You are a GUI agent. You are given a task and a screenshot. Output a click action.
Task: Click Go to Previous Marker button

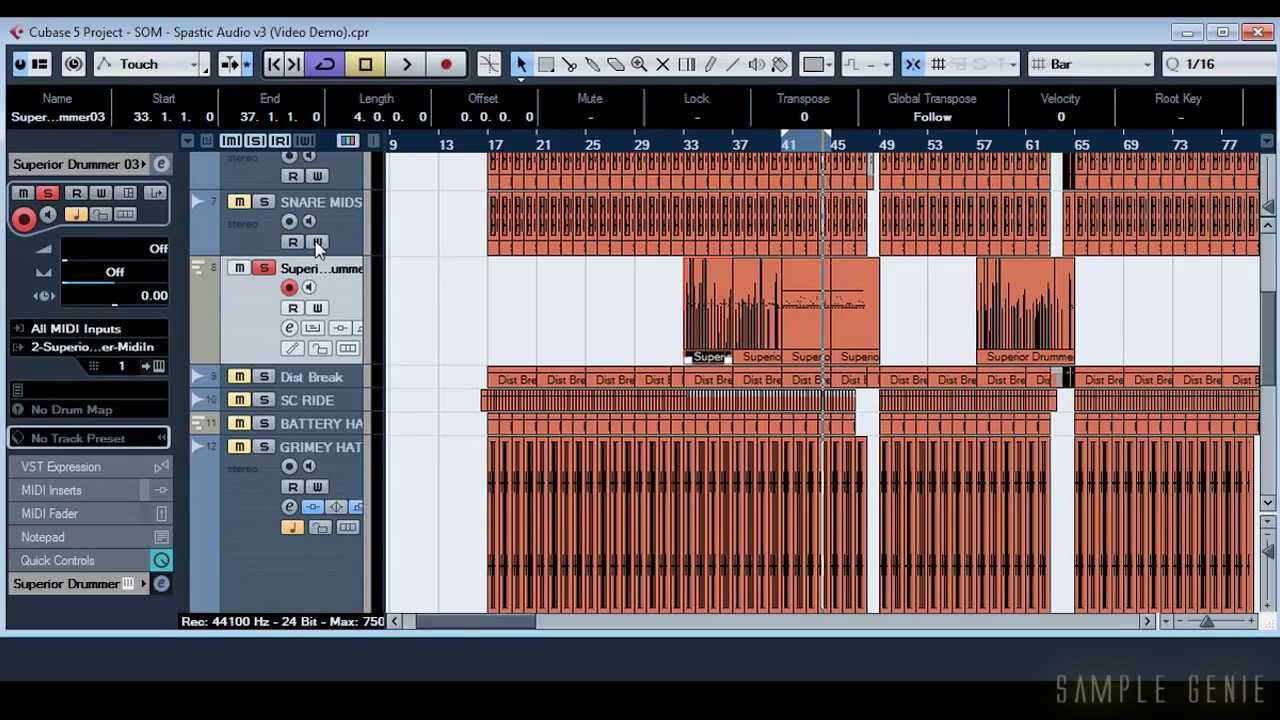pos(274,64)
